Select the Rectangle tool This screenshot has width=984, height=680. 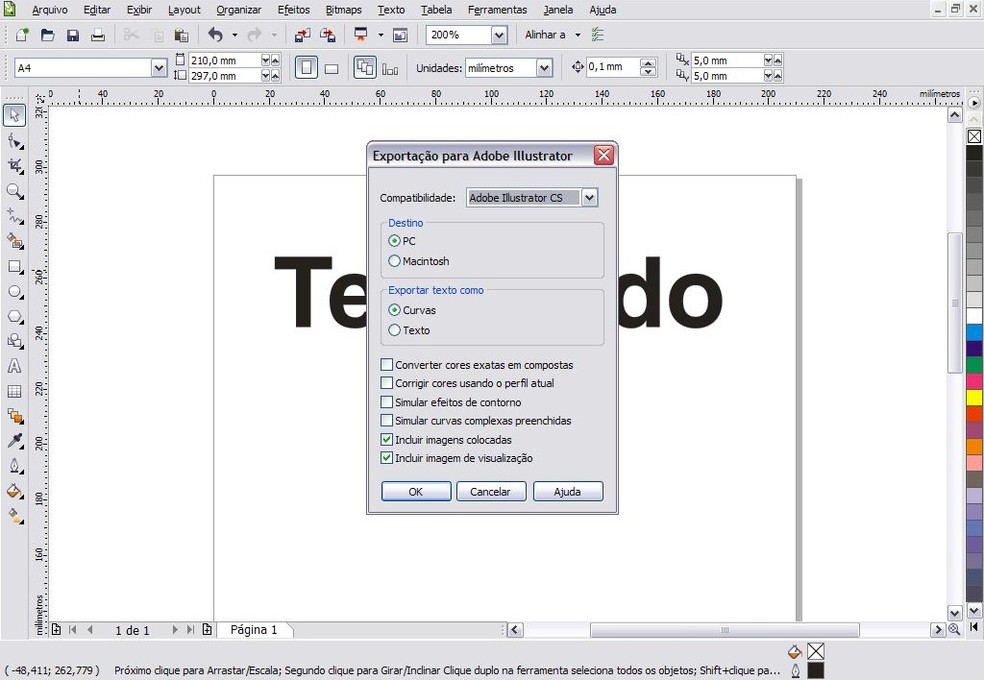[14, 267]
